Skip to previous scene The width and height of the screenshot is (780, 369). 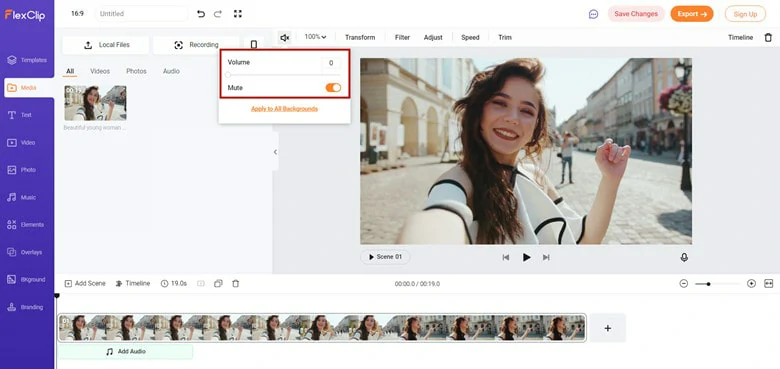pyautogui.click(x=506, y=257)
